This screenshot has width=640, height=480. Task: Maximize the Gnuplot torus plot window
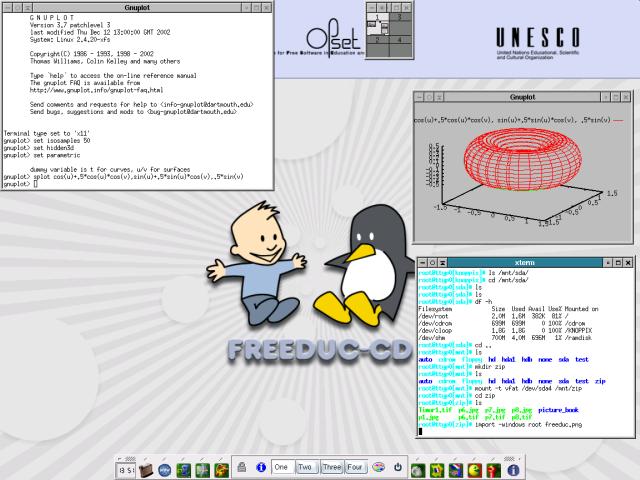point(616,97)
